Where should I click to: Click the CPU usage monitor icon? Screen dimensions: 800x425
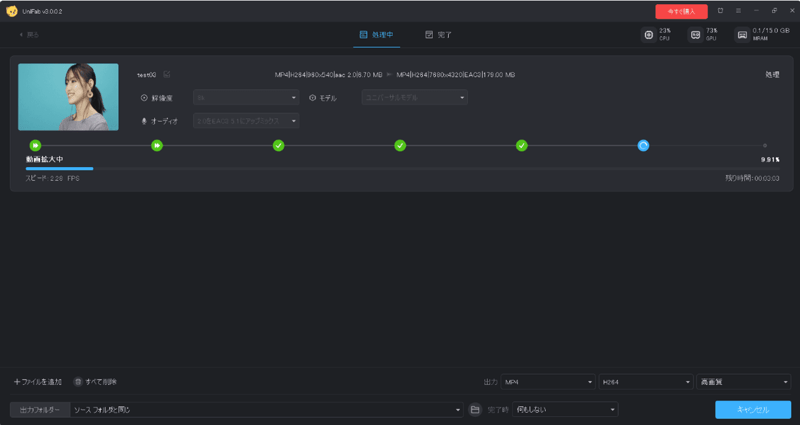(650, 35)
